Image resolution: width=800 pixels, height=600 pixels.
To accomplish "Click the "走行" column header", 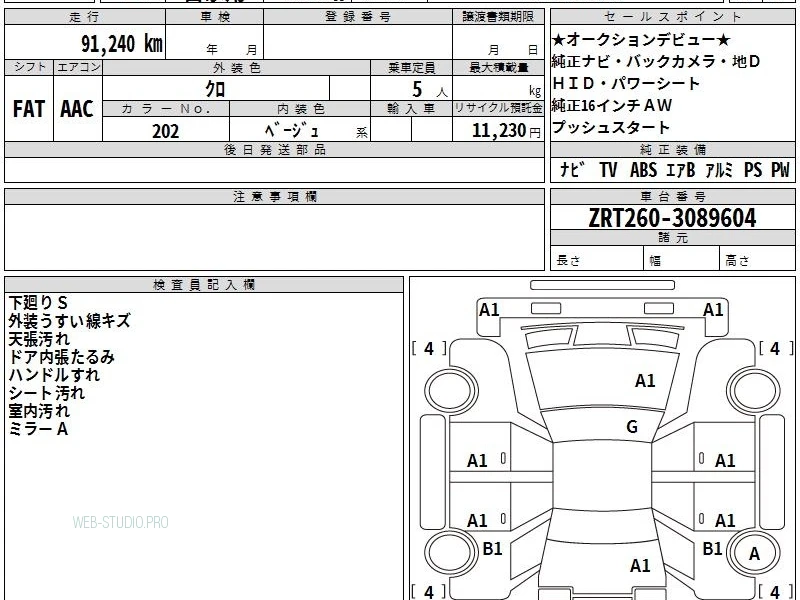I will coord(85,17).
